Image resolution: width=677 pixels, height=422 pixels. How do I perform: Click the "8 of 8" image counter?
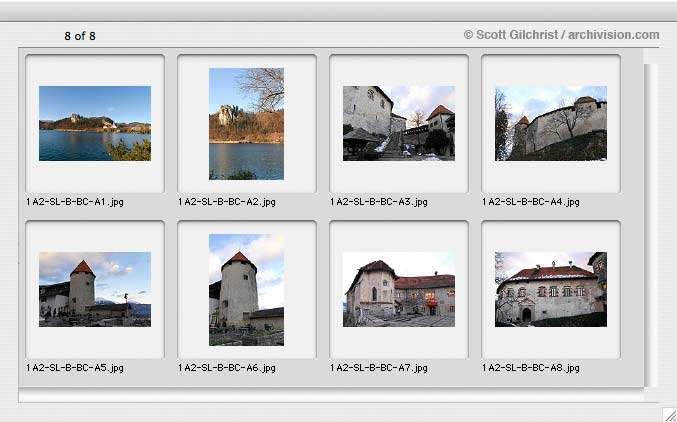[80, 36]
